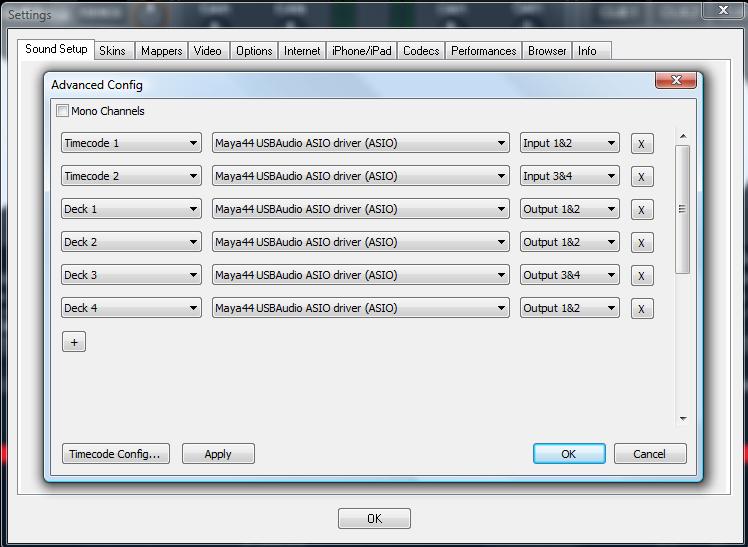This screenshot has width=748, height=547.
Task: Click the scroll down arrow in channel list
Action: click(x=683, y=419)
